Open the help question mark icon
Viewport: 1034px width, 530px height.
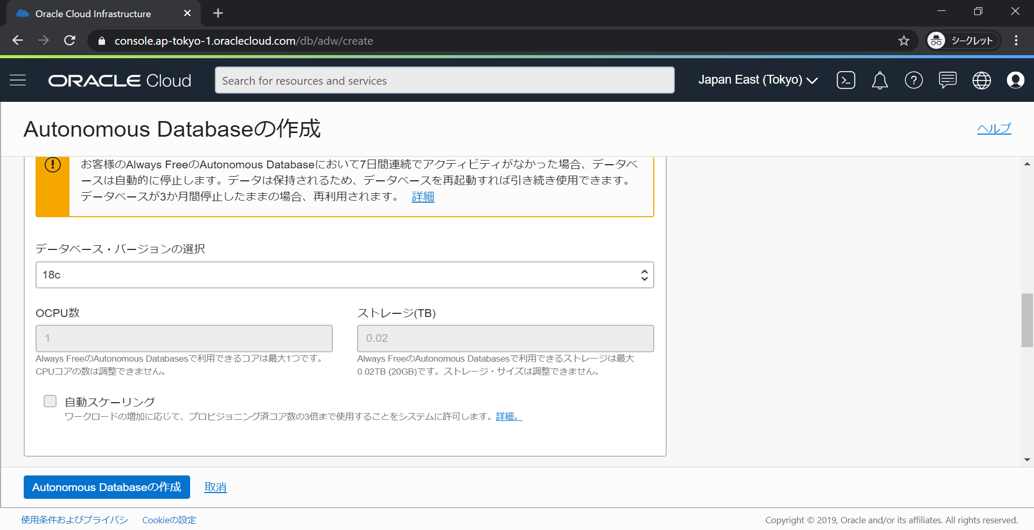coord(913,80)
